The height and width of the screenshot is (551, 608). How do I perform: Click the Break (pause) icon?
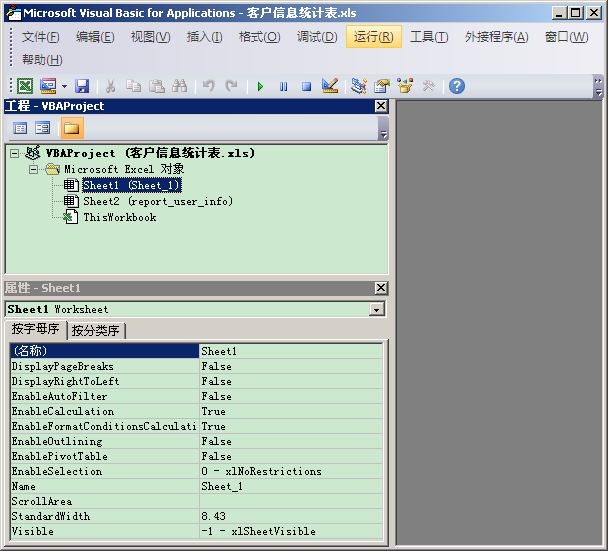point(283,86)
